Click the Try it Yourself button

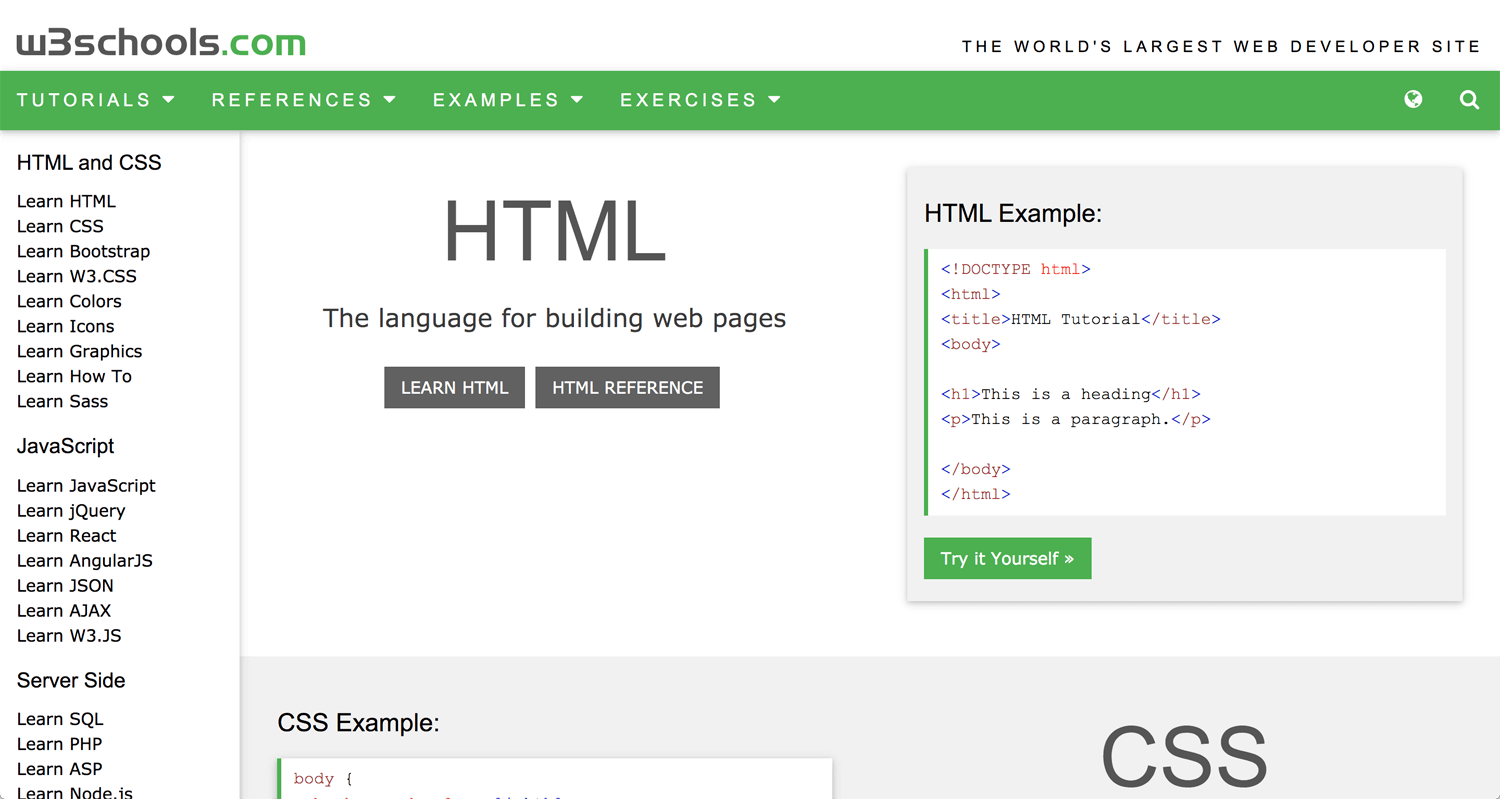click(x=1007, y=558)
